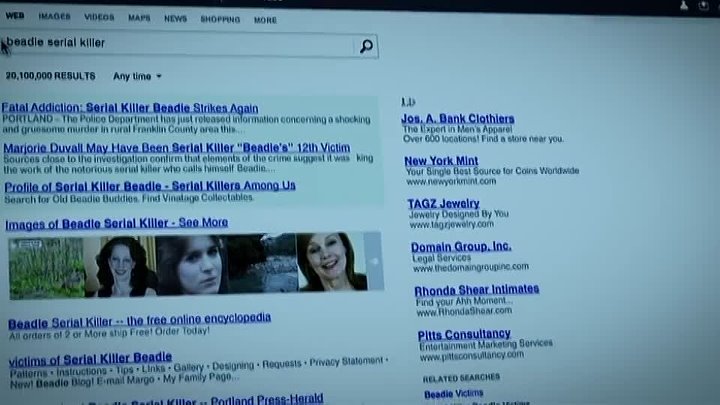
Task: Open the Shopping tab
Action: click(x=219, y=19)
